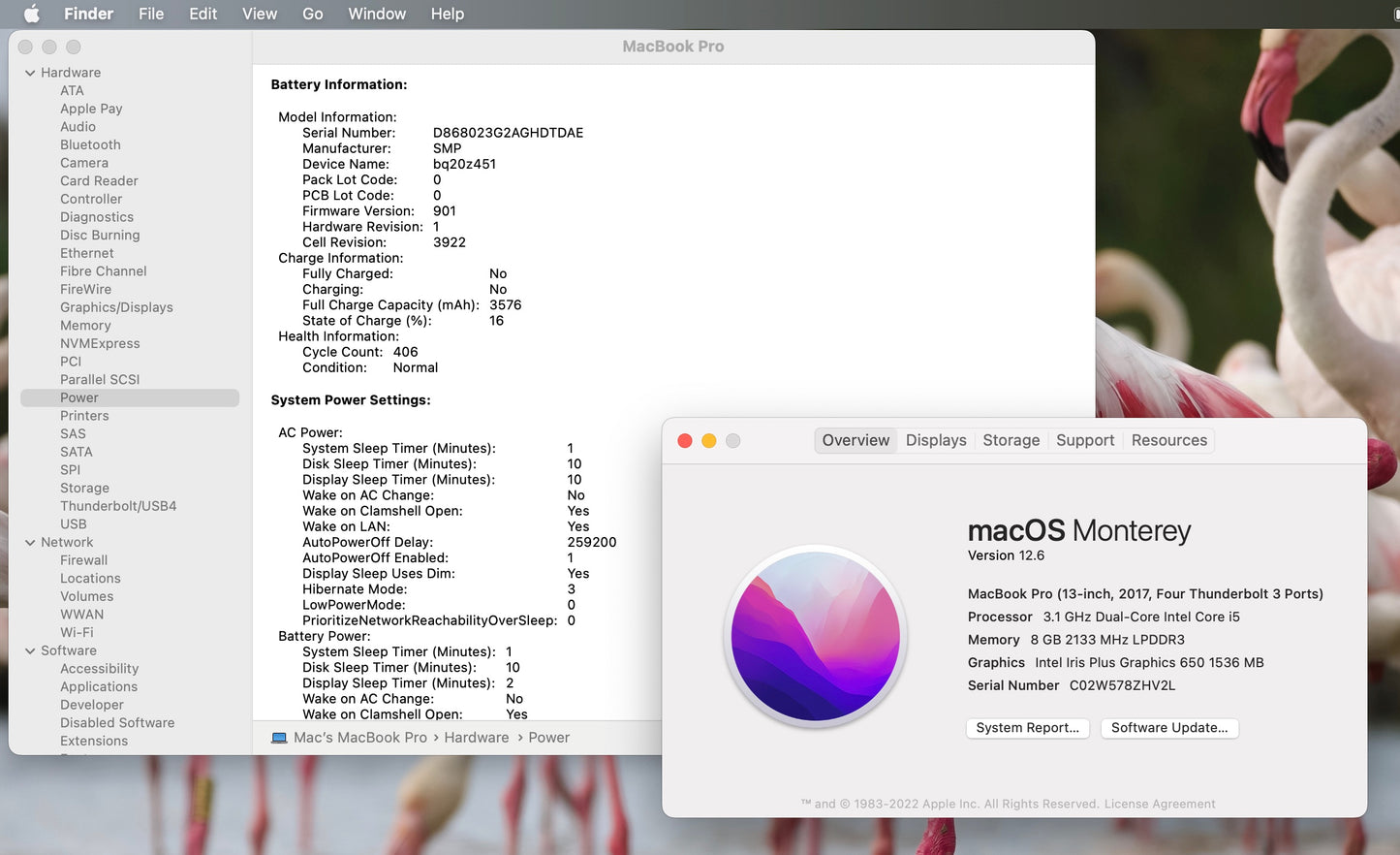Open the Finder File menu
This screenshot has height=855, width=1400.
point(151,14)
